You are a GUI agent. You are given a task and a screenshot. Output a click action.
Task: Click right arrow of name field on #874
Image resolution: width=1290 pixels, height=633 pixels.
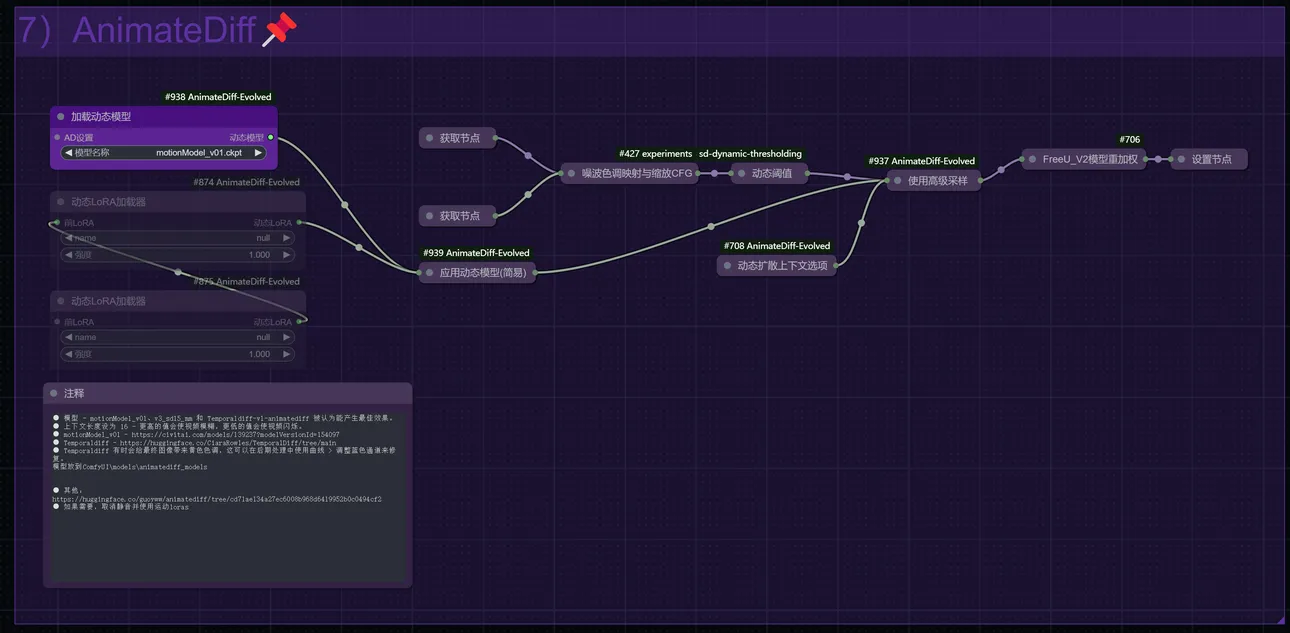287,238
